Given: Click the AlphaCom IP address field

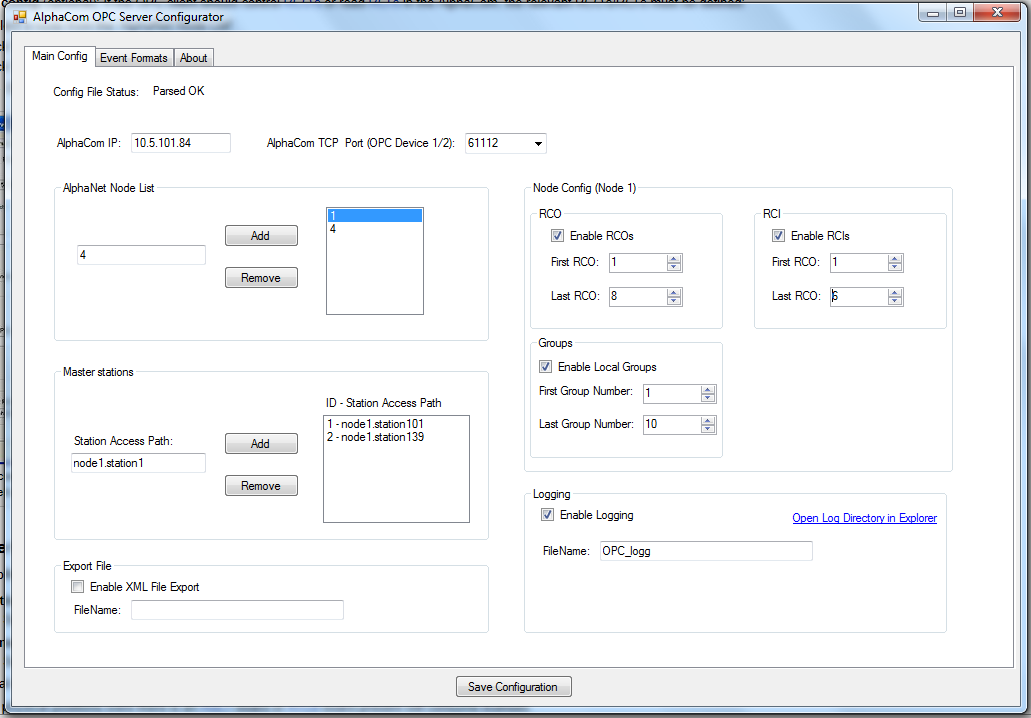Looking at the screenshot, I should pos(181,143).
